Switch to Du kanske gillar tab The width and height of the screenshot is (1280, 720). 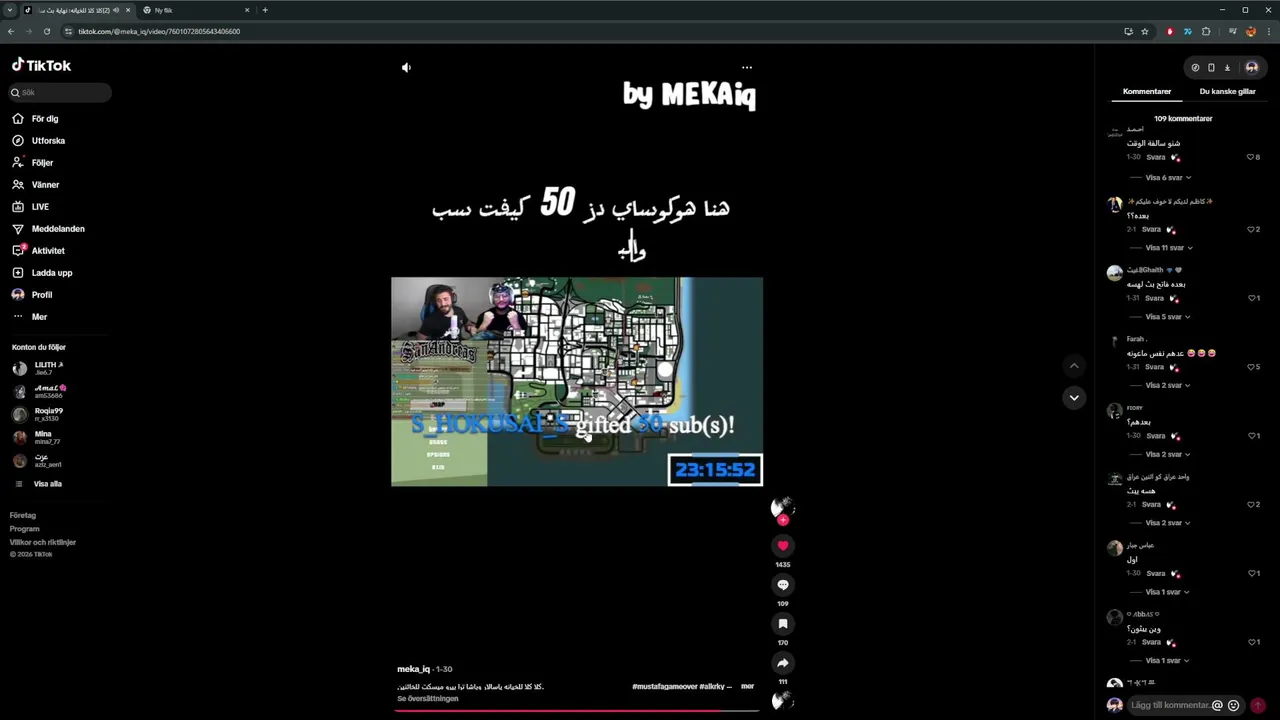[1227, 91]
